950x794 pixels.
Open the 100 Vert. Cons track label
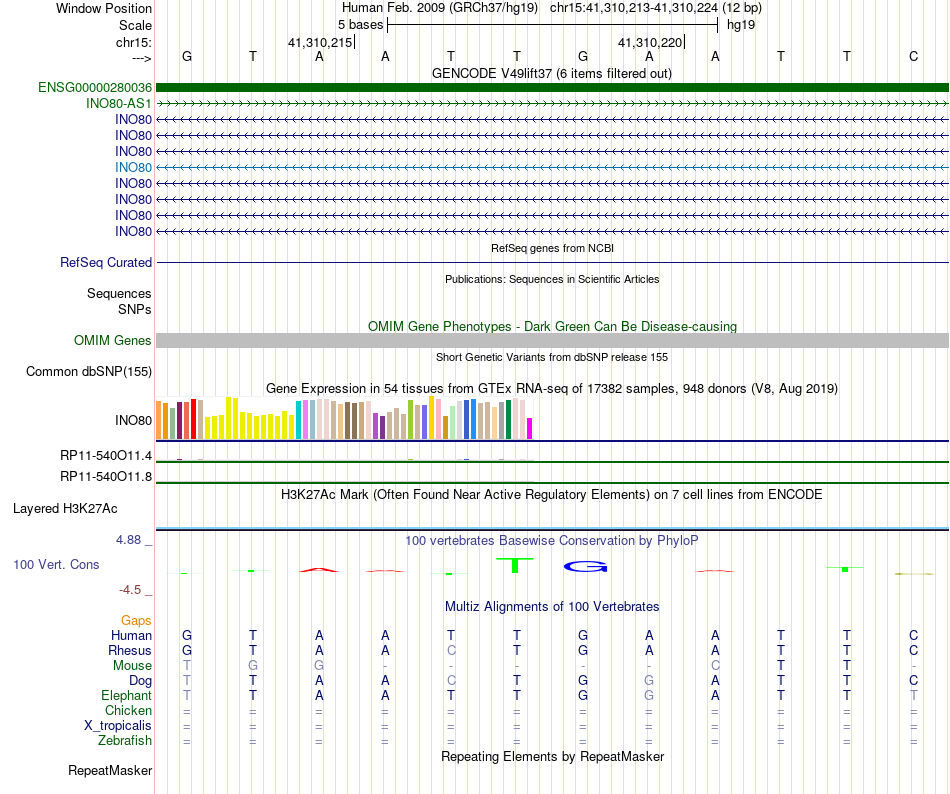click(x=56, y=564)
